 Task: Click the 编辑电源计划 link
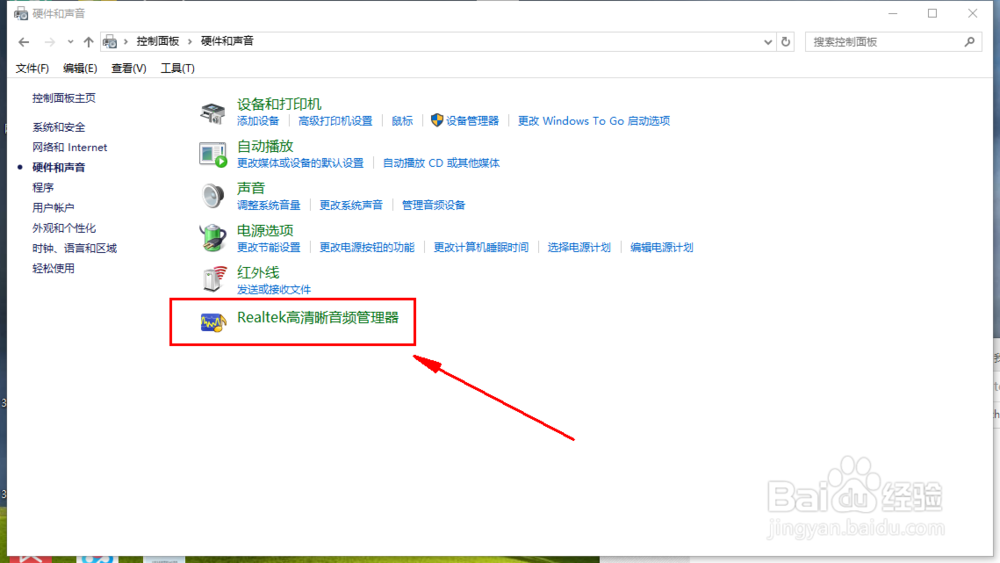pyautogui.click(x=661, y=247)
